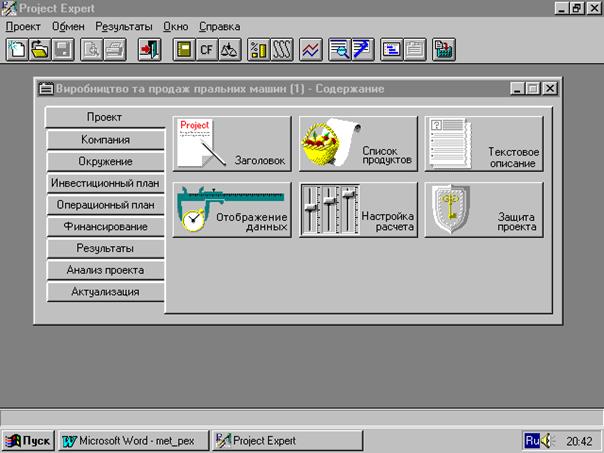Click the Save diskette toolbar icon
This screenshot has height=453, width=604.
click(63, 50)
